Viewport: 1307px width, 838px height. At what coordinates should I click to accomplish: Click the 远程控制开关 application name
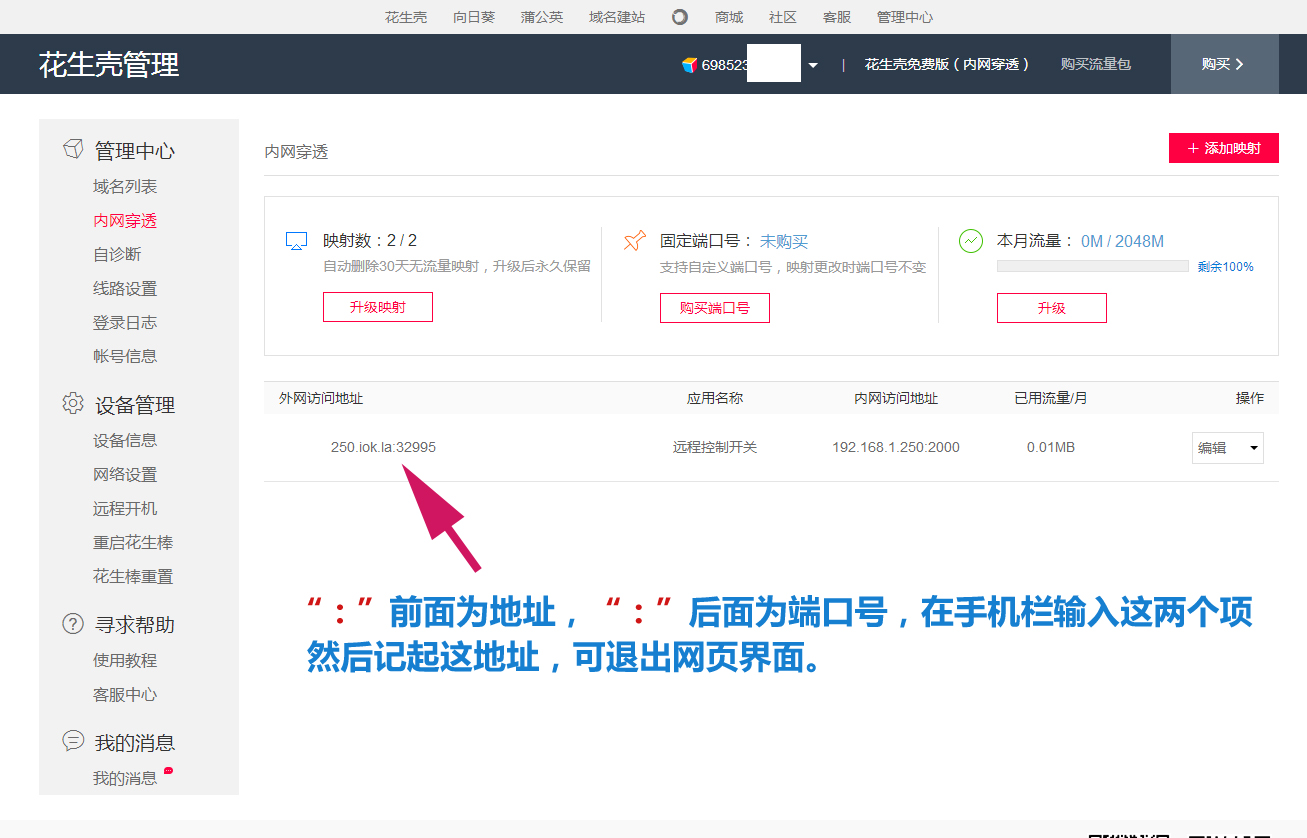(715, 447)
